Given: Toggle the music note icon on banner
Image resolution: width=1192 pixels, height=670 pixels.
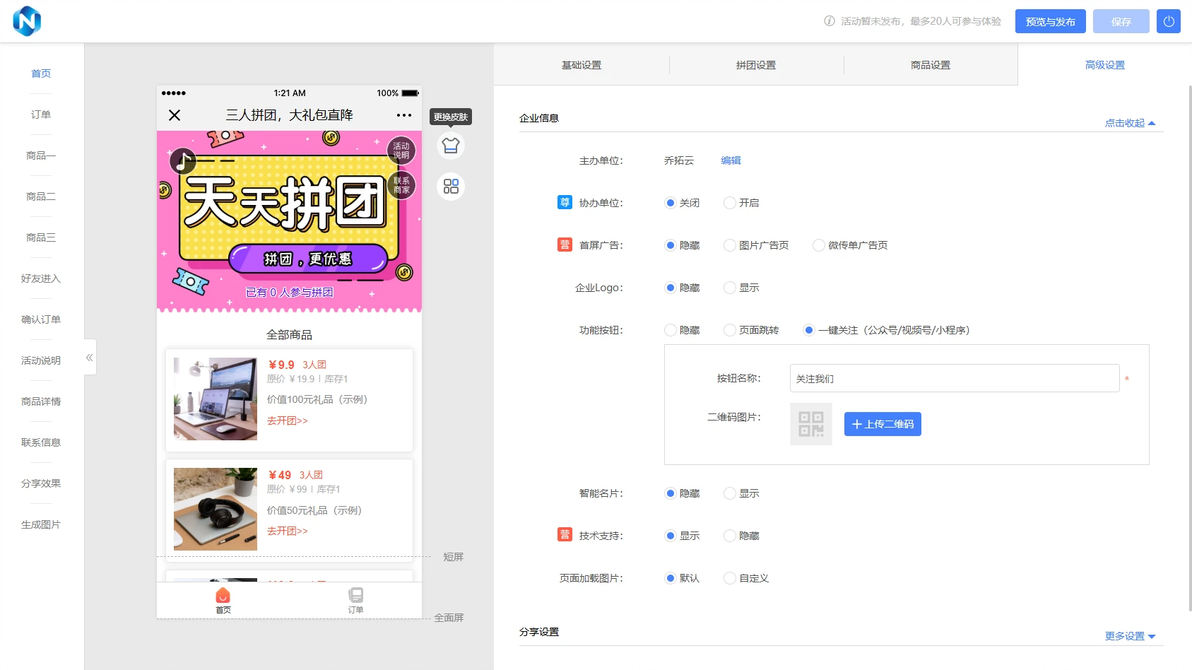Looking at the screenshot, I should pos(182,161).
